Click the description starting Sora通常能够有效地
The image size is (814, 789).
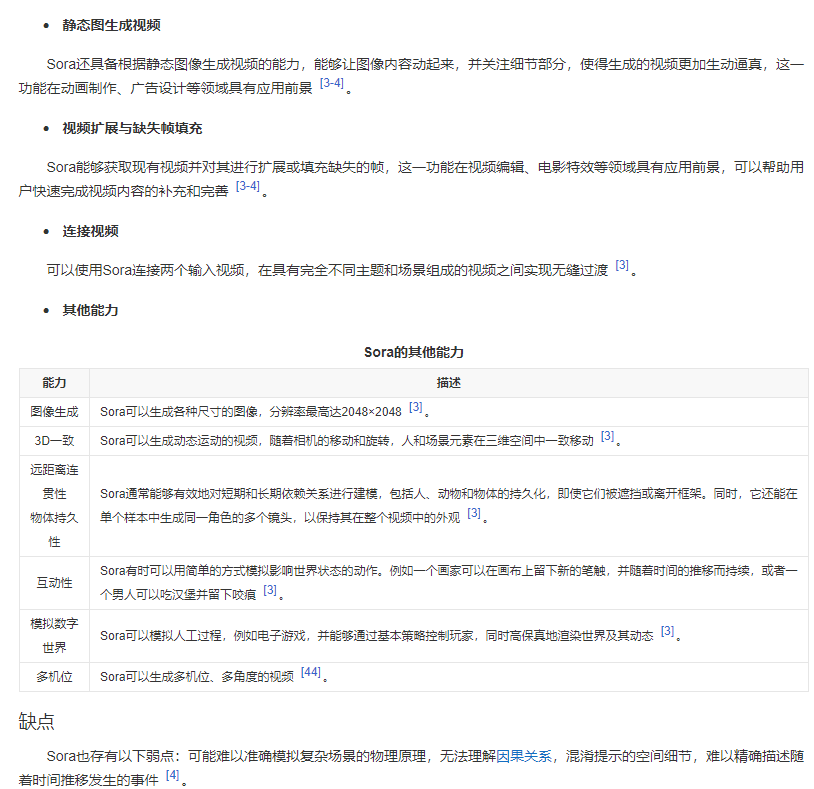click(449, 506)
